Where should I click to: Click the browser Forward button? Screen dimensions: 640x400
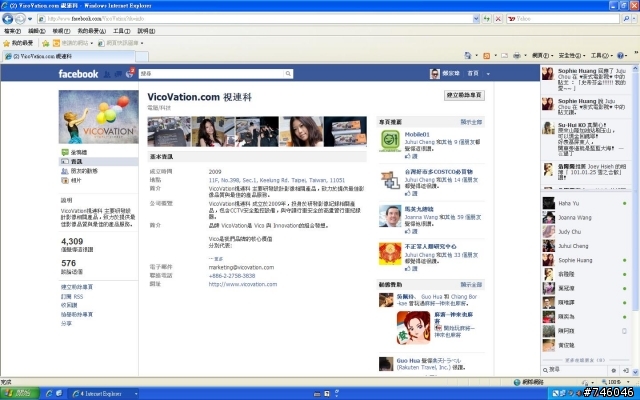[20, 18]
